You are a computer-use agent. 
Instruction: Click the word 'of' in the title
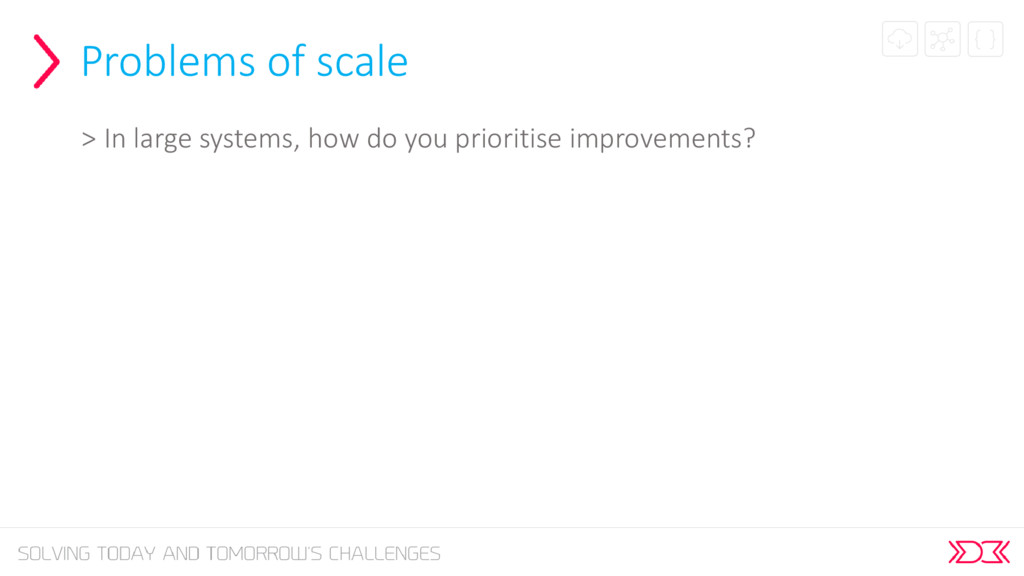[287, 62]
